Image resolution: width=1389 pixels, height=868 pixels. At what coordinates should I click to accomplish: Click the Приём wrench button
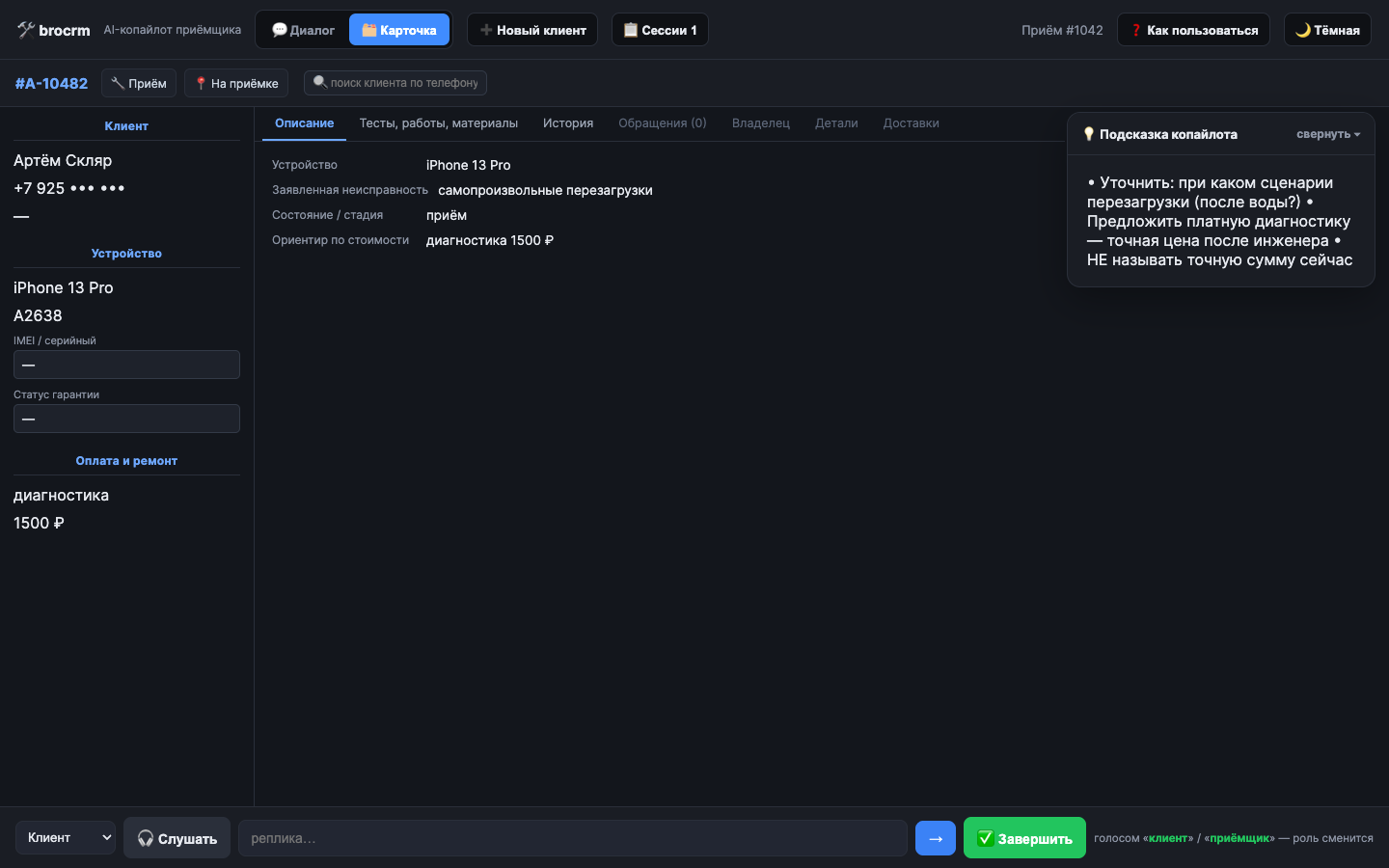(x=139, y=83)
